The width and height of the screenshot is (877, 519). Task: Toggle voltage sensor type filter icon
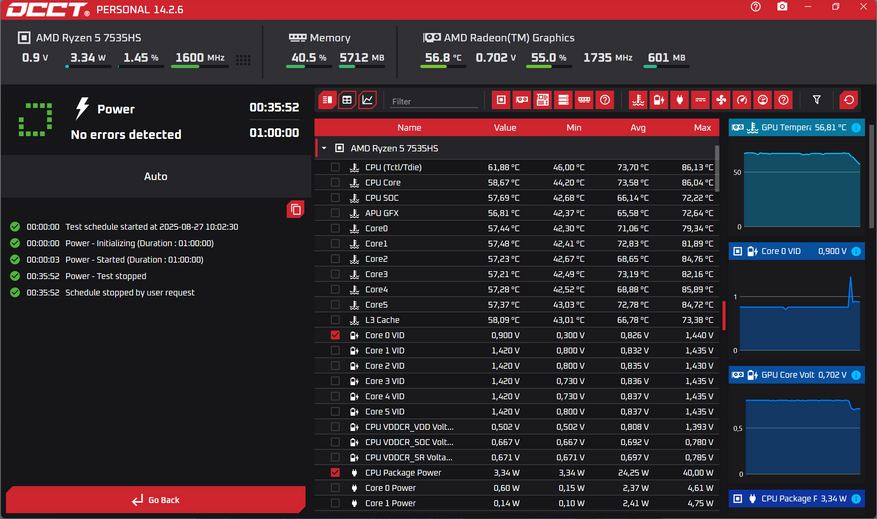click(659, 100)
